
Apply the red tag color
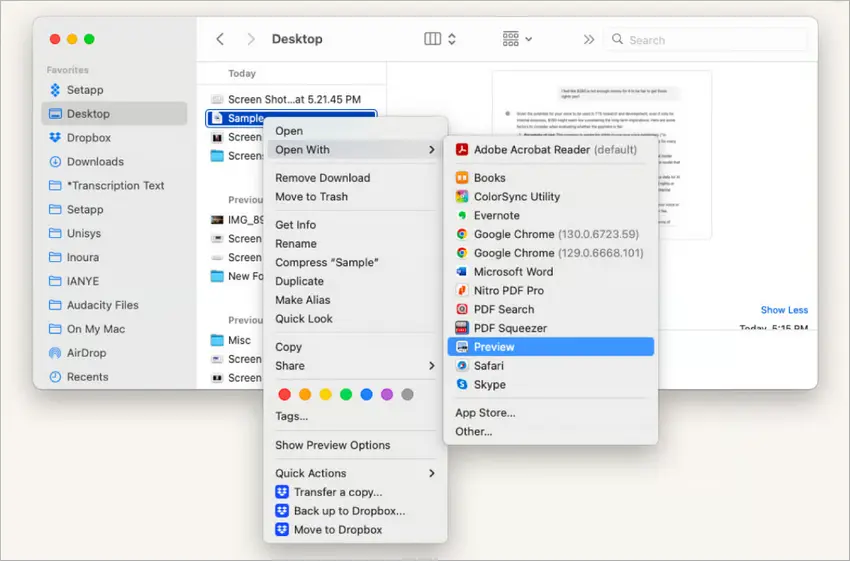[285, 395]
